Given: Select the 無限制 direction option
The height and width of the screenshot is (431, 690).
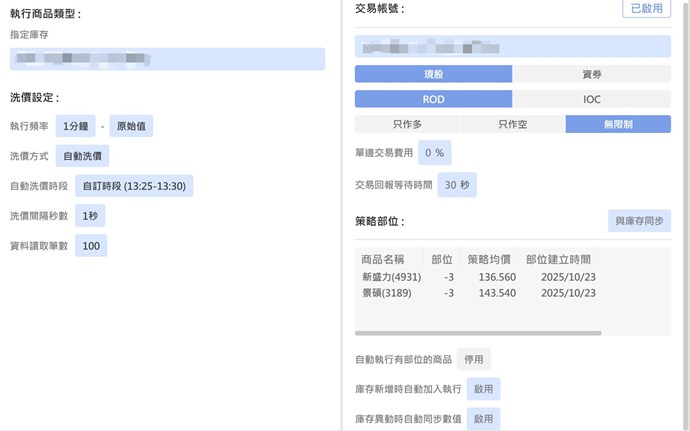Looking at the screenshot, I should point(618,124).
